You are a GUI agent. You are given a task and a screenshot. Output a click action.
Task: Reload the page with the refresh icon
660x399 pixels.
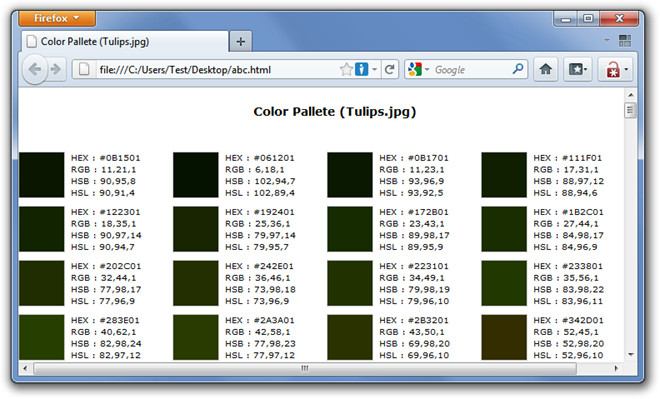click(390, 69)
